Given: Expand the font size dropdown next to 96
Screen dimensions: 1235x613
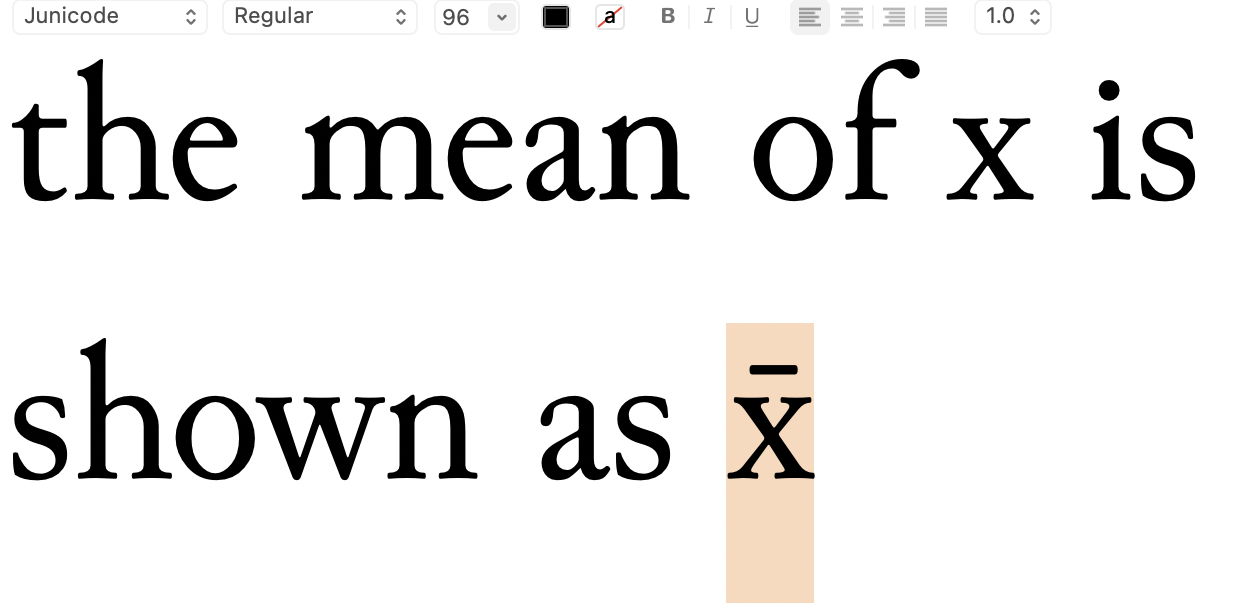Looking at the screenshot, I should 502,16.
